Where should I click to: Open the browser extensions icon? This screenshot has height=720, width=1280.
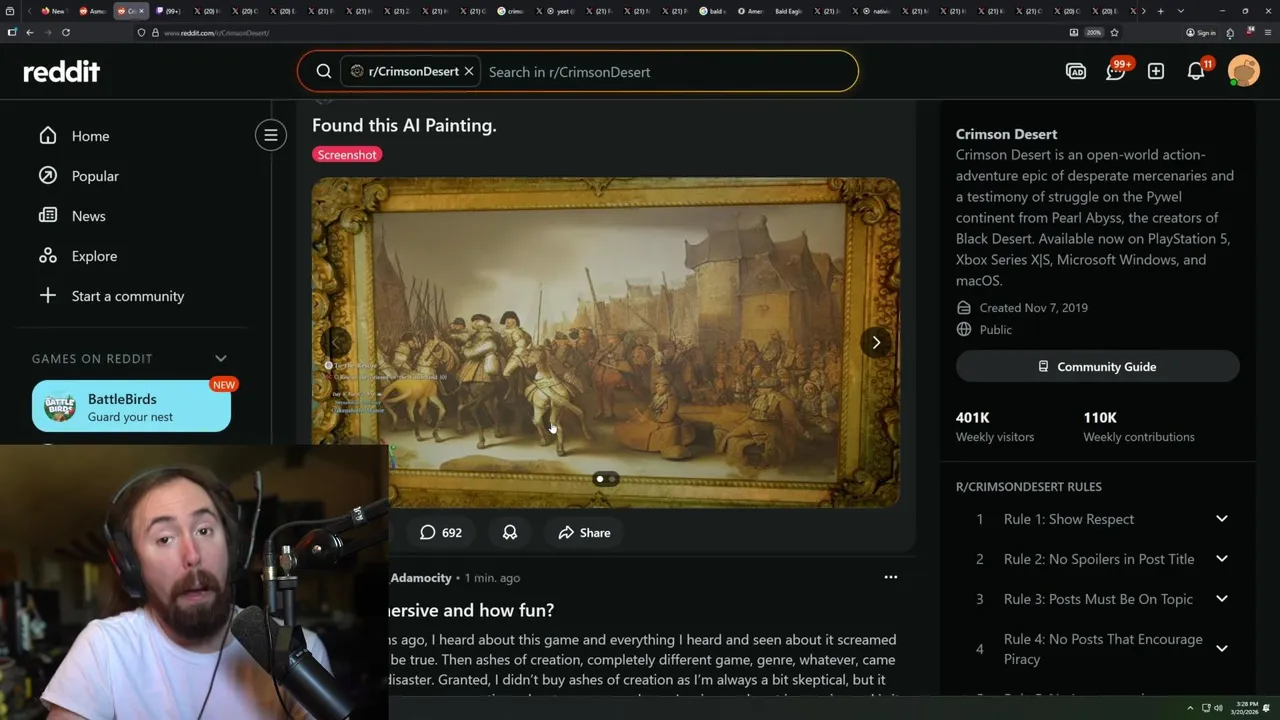coord(1230,33)
